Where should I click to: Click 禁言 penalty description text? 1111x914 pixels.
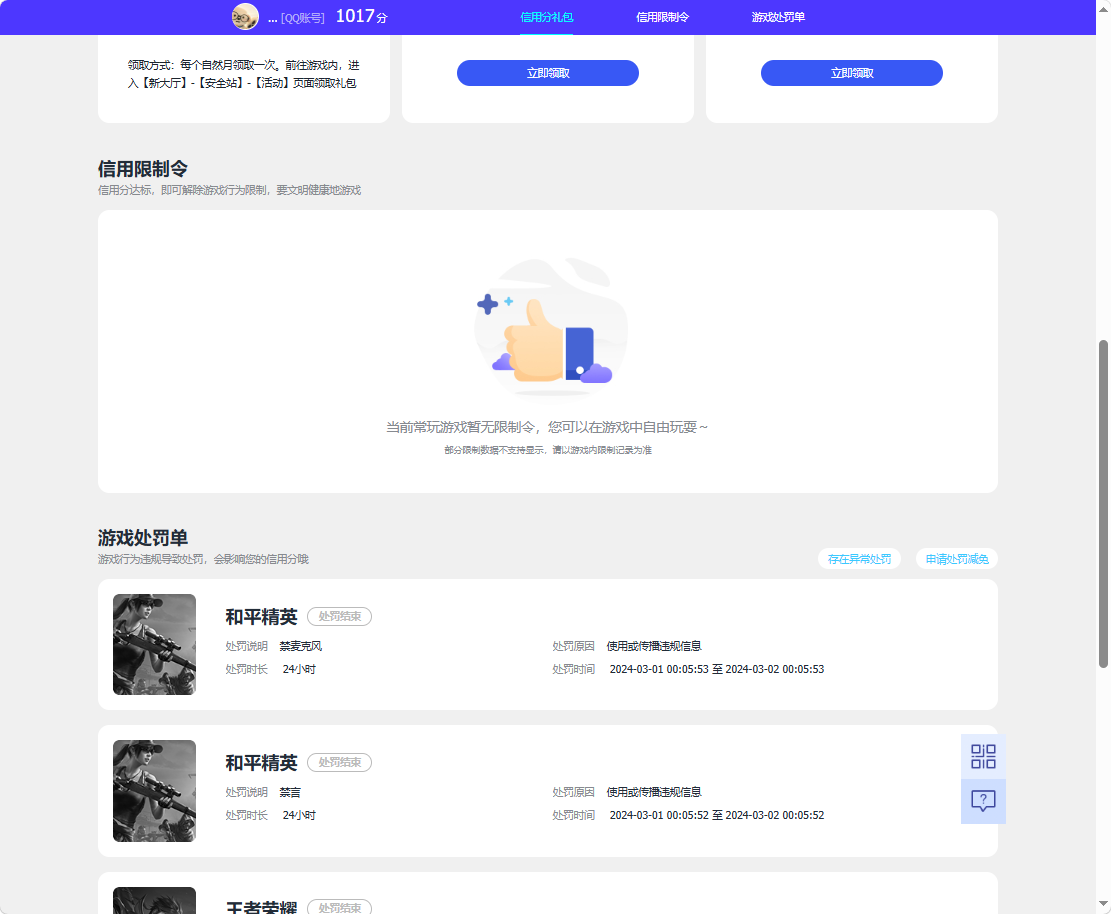click(x=290, y=792)
